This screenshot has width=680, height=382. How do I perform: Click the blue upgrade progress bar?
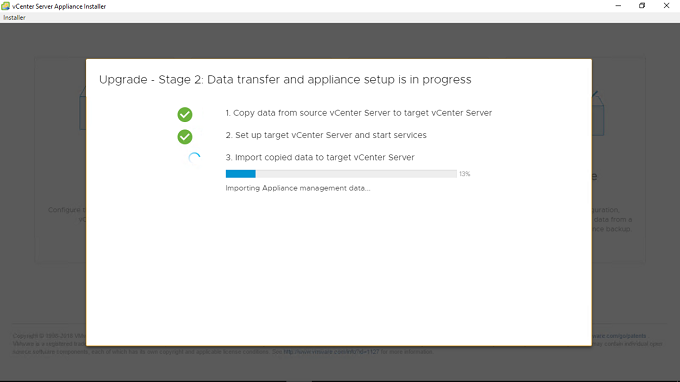click(341, 174)
